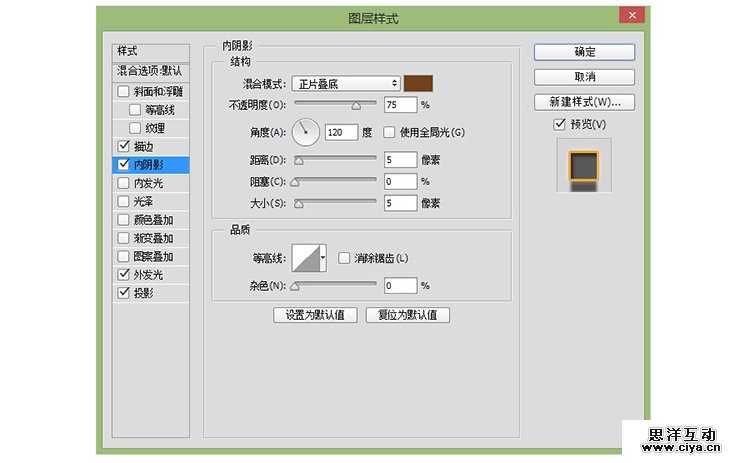The width and height of the screenshot is (750, 463).
Task: Click the 设置为默认值 button
Action: (315, 315)
